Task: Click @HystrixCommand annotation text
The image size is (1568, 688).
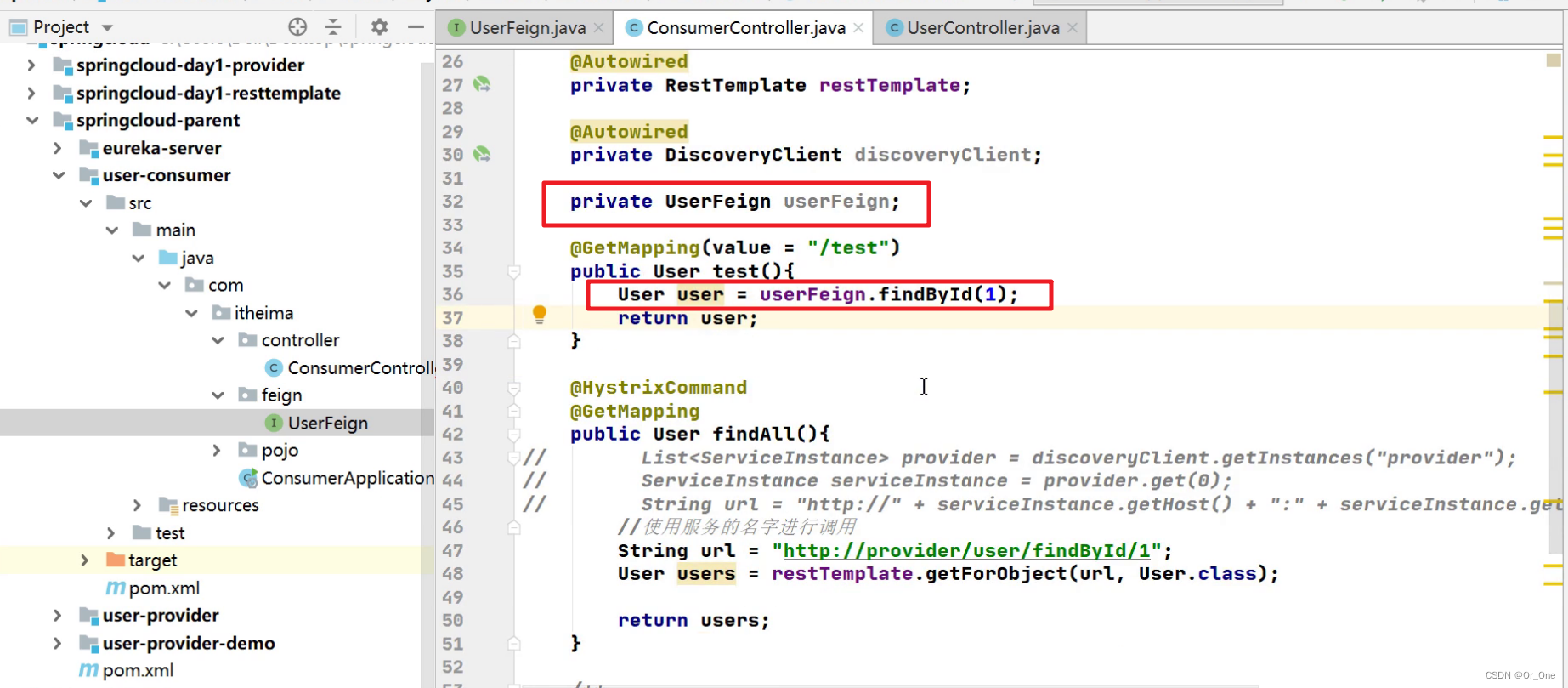Action: (659, 388)
